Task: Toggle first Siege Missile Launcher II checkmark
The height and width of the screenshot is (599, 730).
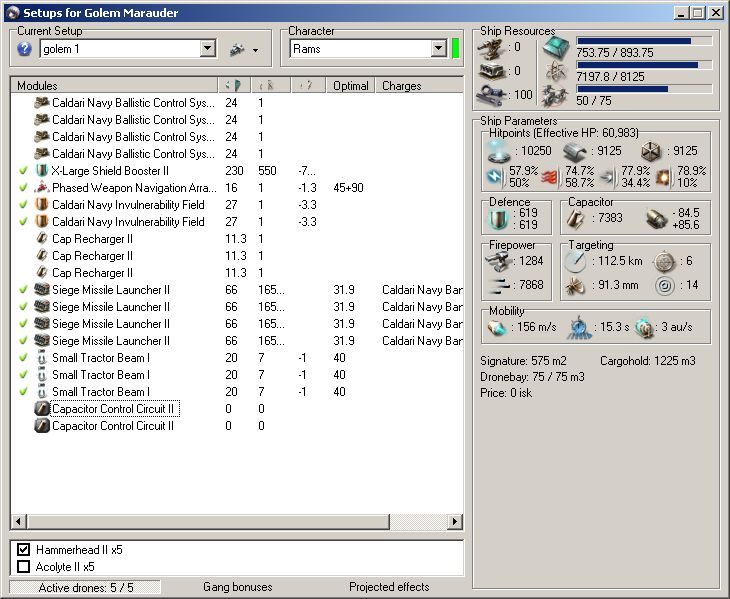Action: 23,289
